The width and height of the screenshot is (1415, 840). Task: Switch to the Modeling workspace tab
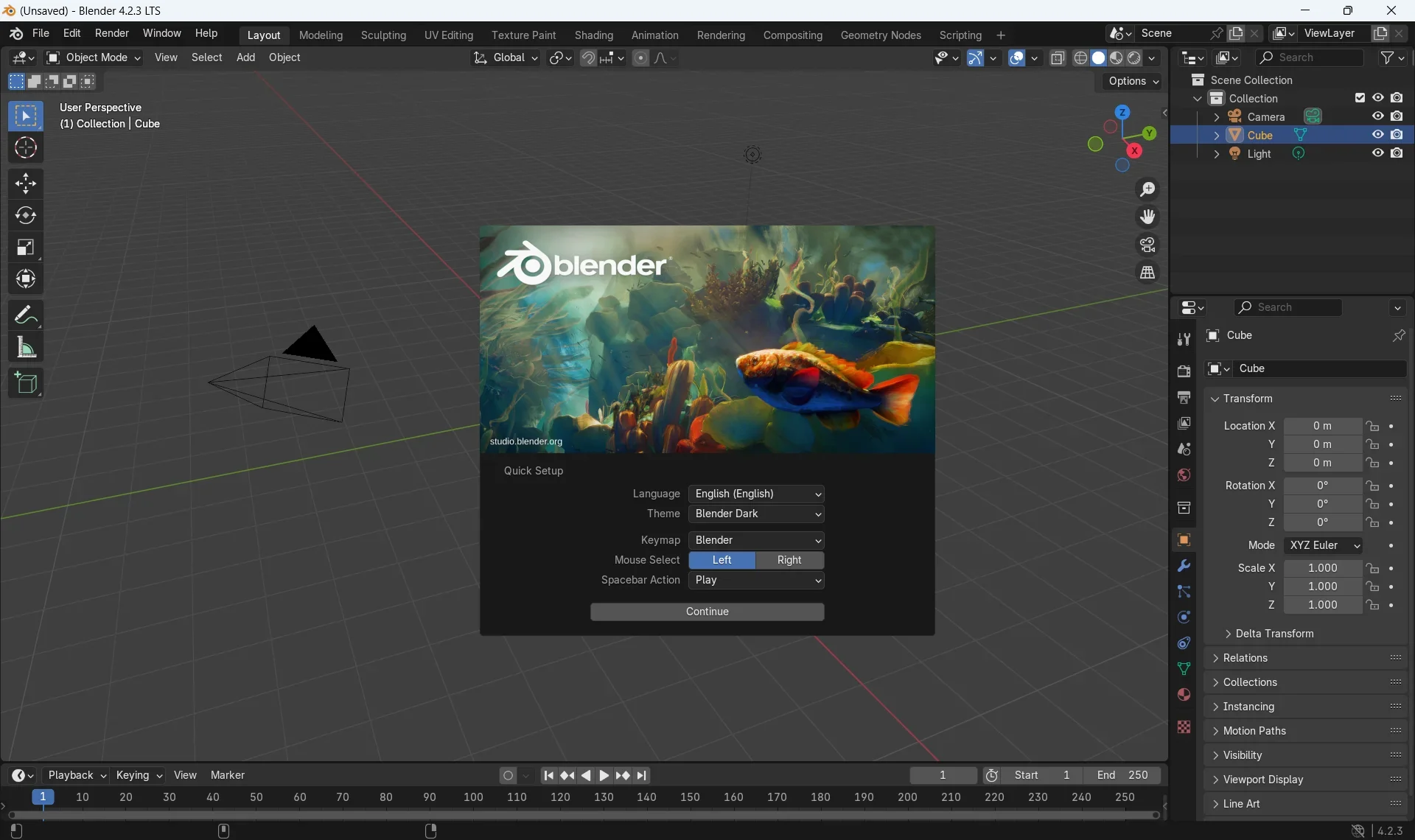pos(321,35)
